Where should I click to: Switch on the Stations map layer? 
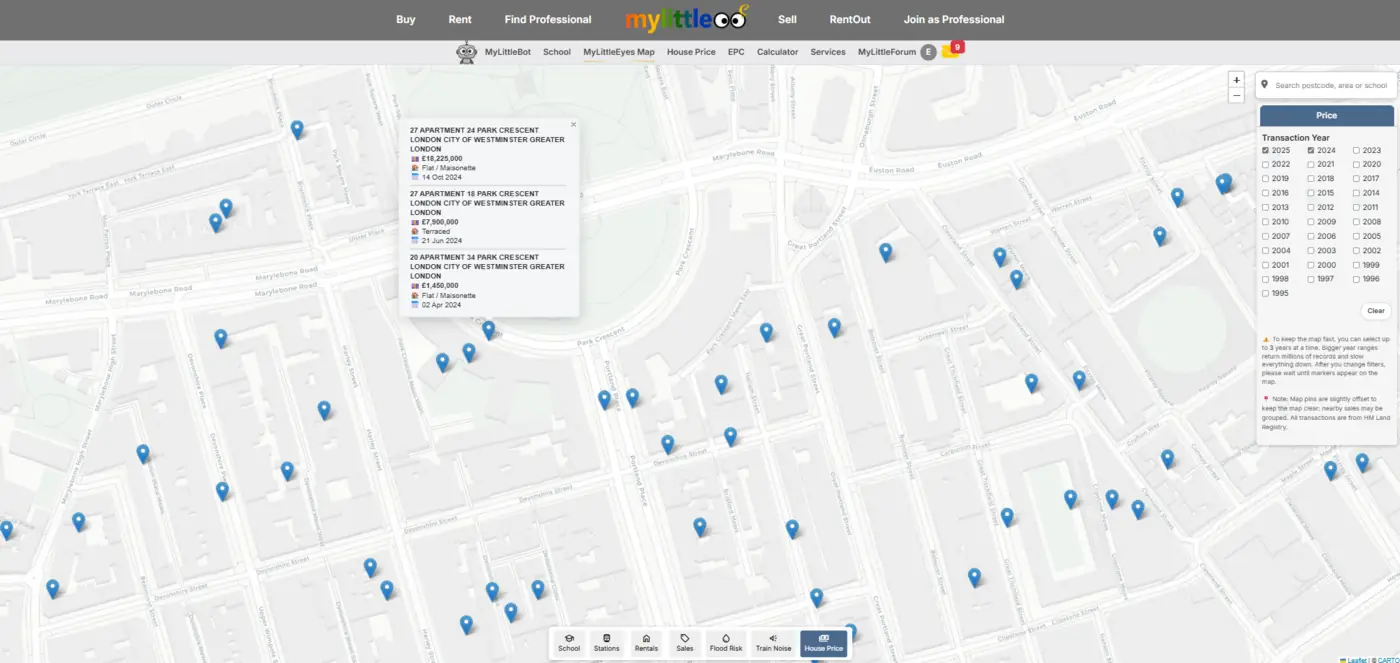tap(606, 643)
